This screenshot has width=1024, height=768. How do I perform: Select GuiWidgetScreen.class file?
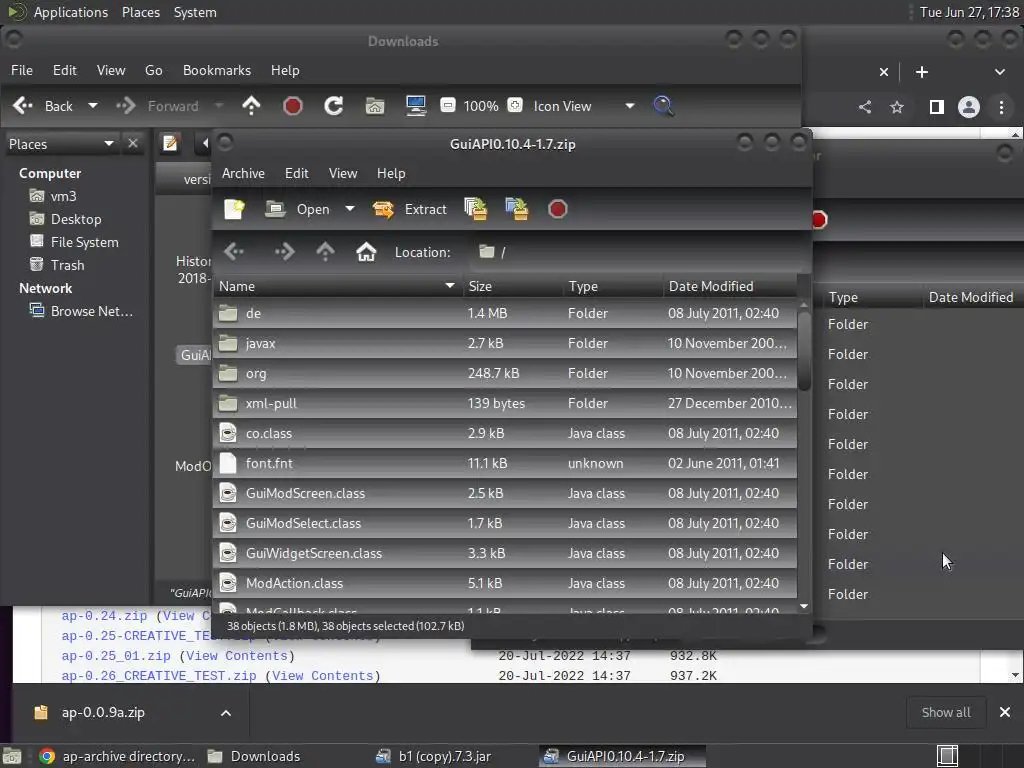coord(505,554)
